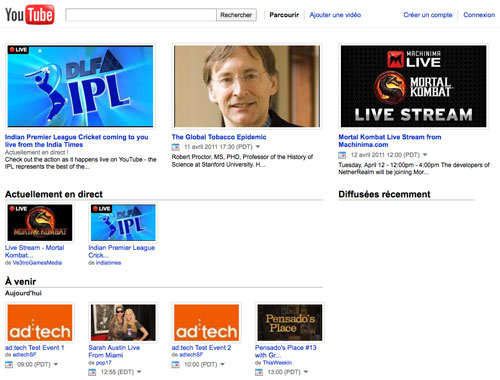Click calendar icon next to 13:00 (PDT)

click(x=259, y=372)
